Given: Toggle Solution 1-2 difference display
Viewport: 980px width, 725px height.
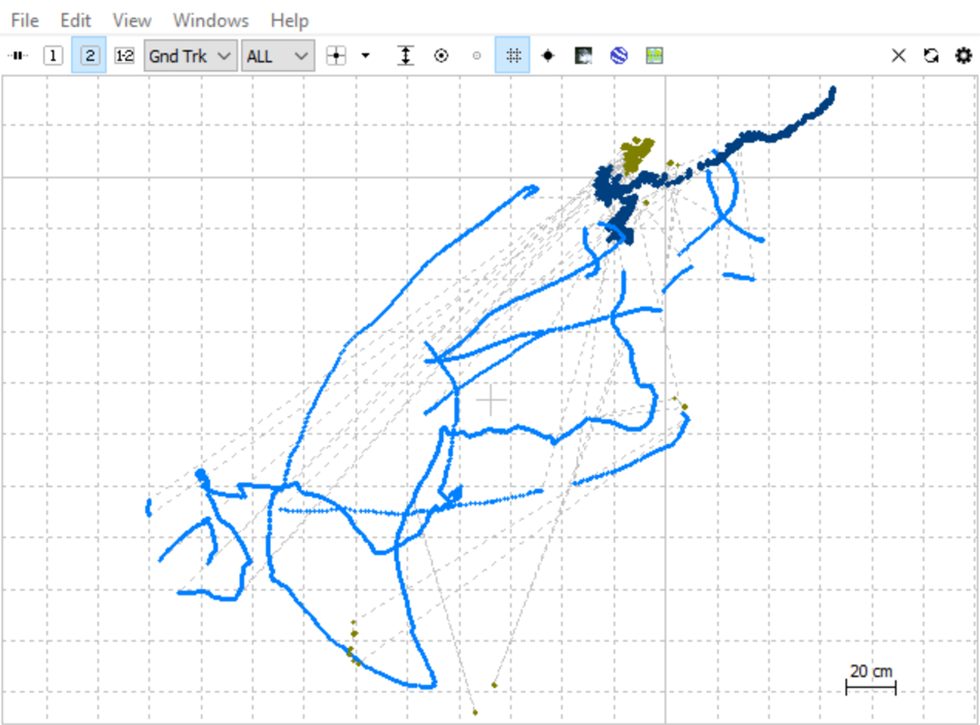Looking at the screenshot, I should tap(124, 56).
